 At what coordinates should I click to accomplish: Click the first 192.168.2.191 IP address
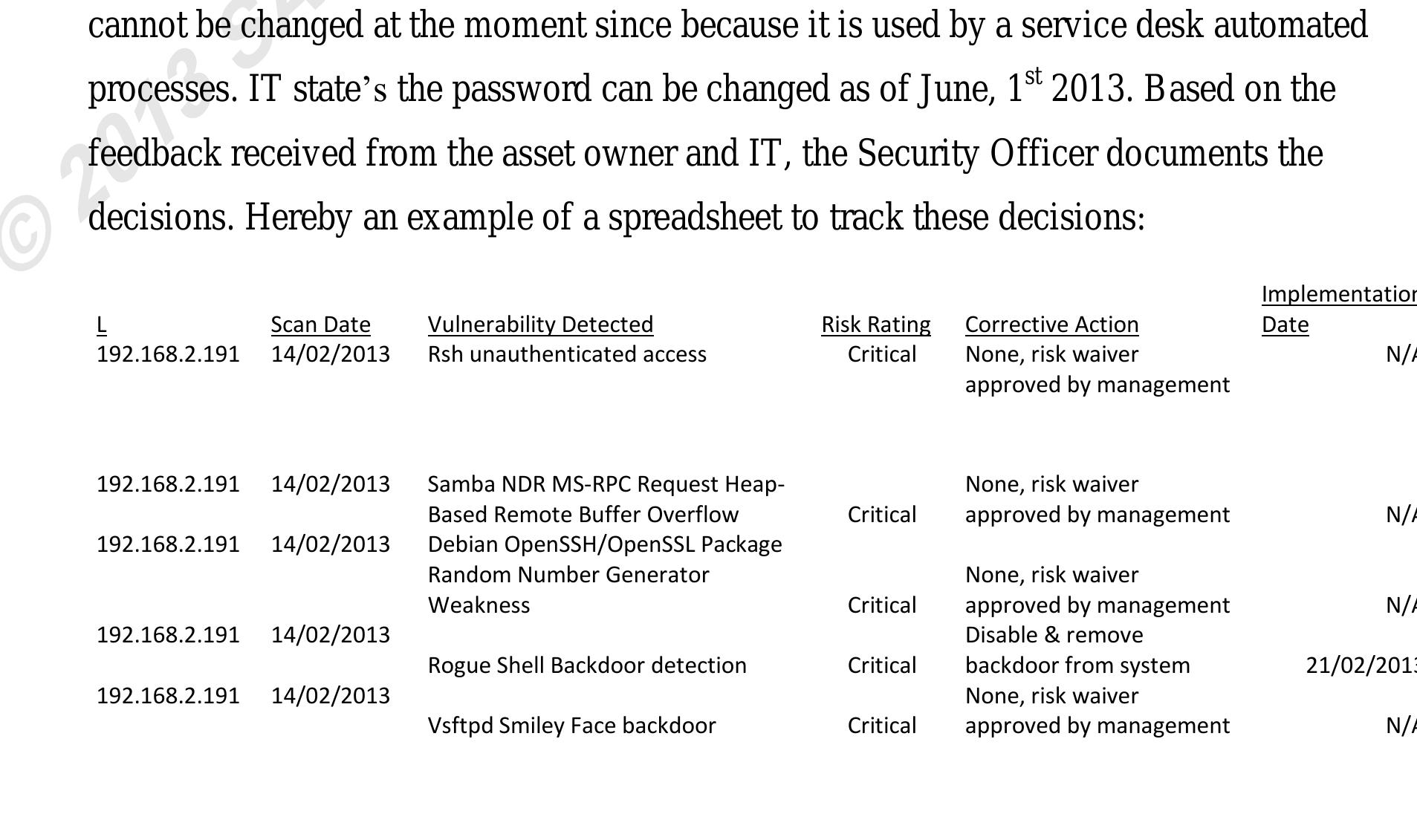168,354
